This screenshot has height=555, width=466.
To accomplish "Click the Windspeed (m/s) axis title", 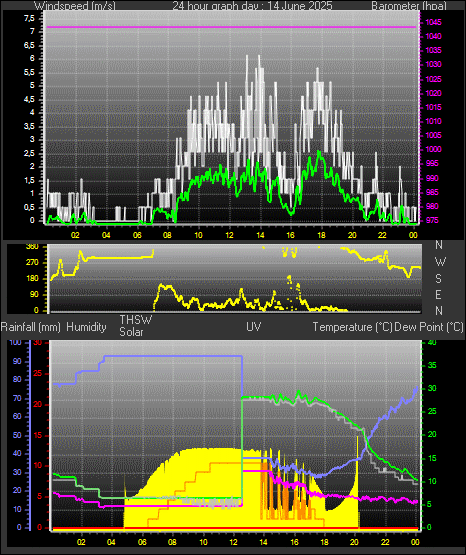I will (x=75, y=5).
